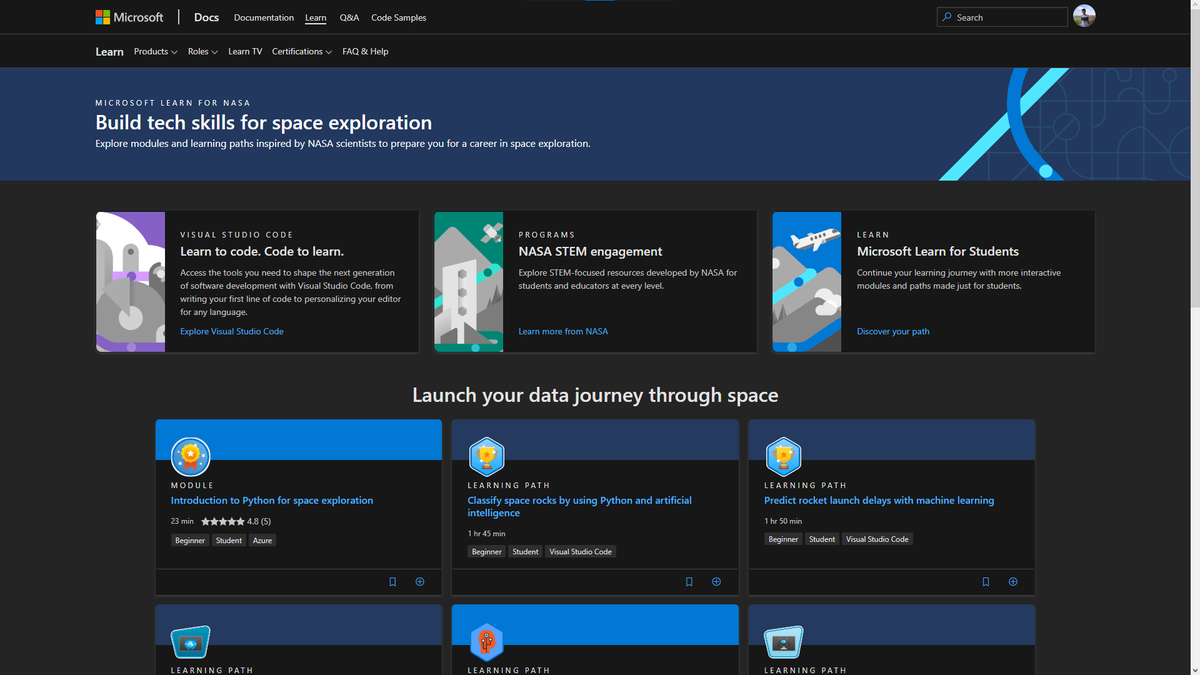Click the '1 hr 50 min' duration text

tap(783, 521)
